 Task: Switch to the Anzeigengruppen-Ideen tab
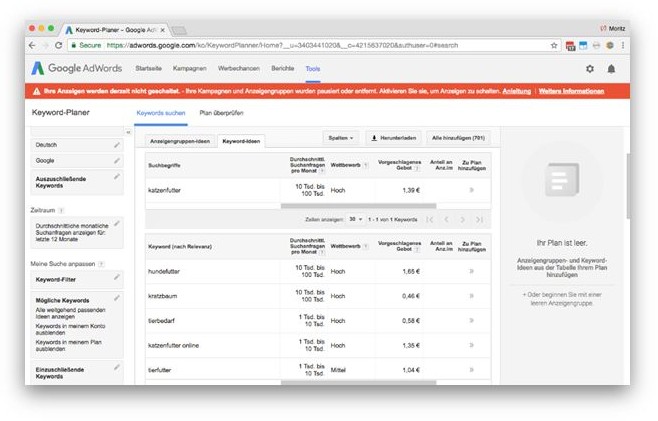[x=179, y=142]
